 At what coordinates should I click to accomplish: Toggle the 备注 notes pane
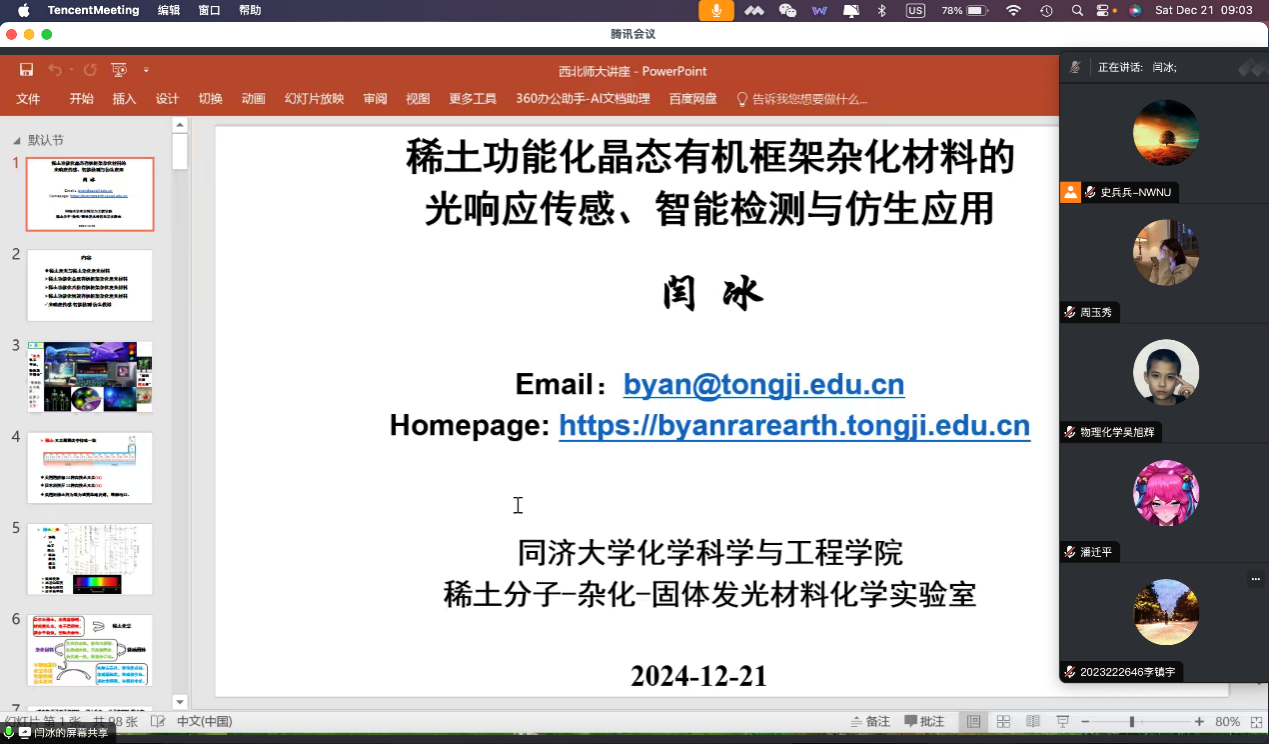[x=869, y=721]
